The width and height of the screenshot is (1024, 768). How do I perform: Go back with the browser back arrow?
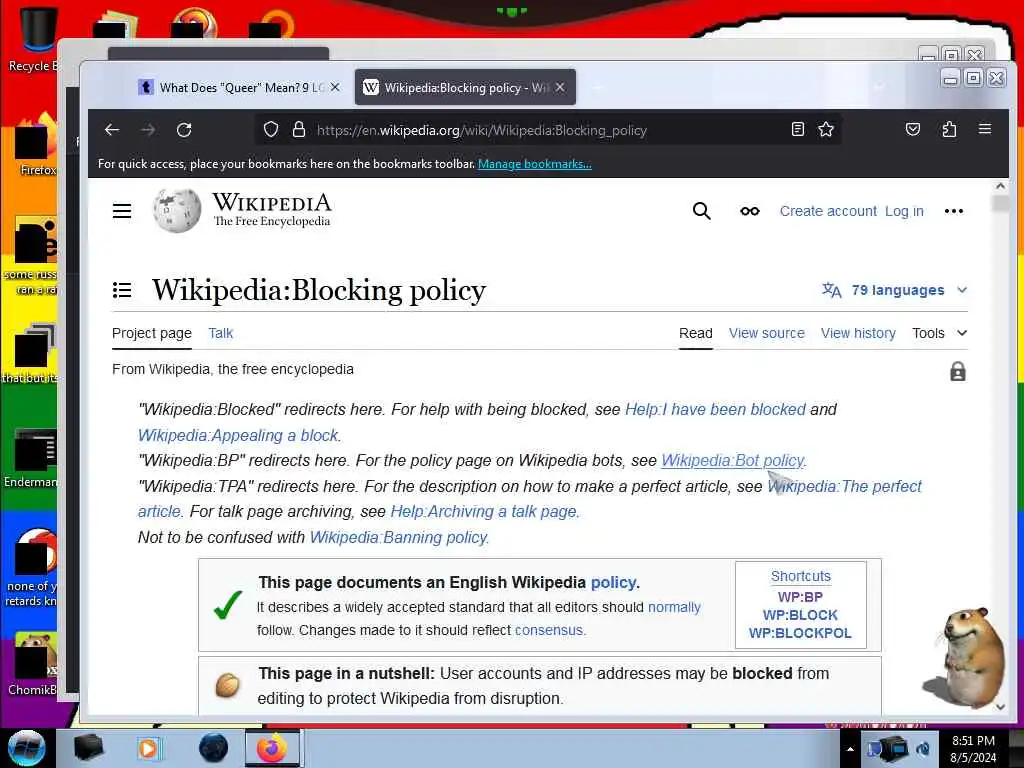pos(112,130)
